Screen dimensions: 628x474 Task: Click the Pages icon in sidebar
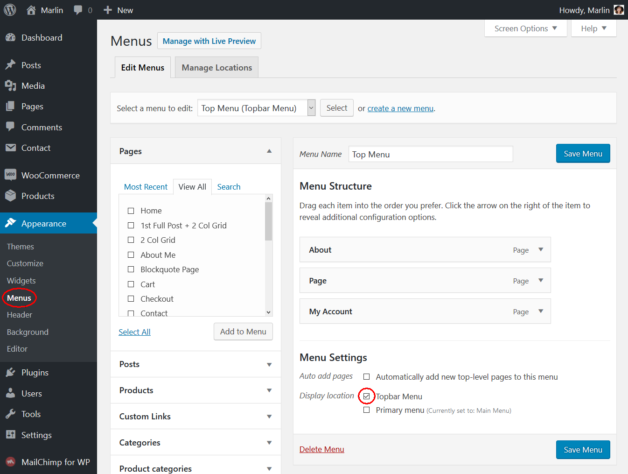(10, 106)
